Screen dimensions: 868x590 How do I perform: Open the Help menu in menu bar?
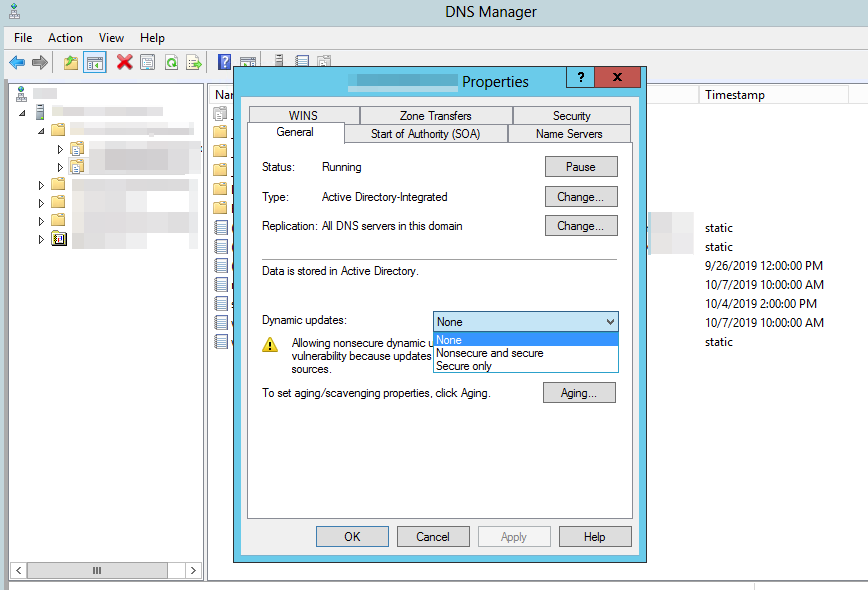pos(152,38)
